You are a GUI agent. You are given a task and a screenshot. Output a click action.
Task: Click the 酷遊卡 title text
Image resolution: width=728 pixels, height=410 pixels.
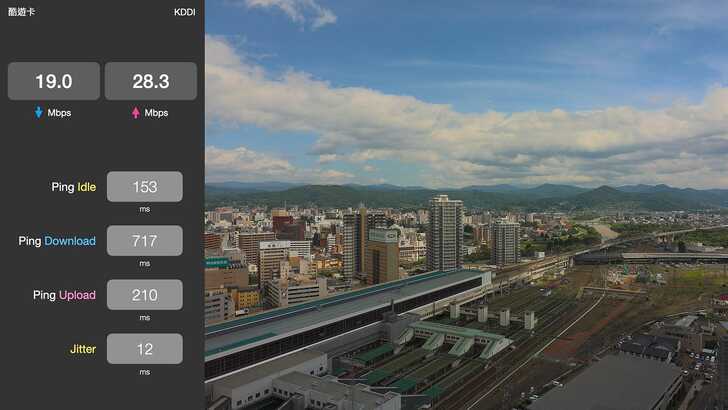click(21, 12)
